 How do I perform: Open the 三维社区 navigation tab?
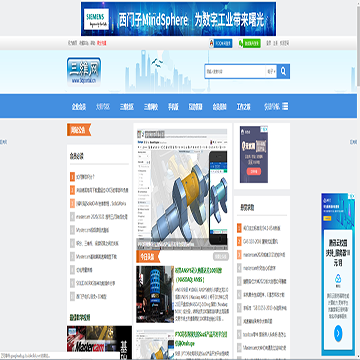(127, 107)
